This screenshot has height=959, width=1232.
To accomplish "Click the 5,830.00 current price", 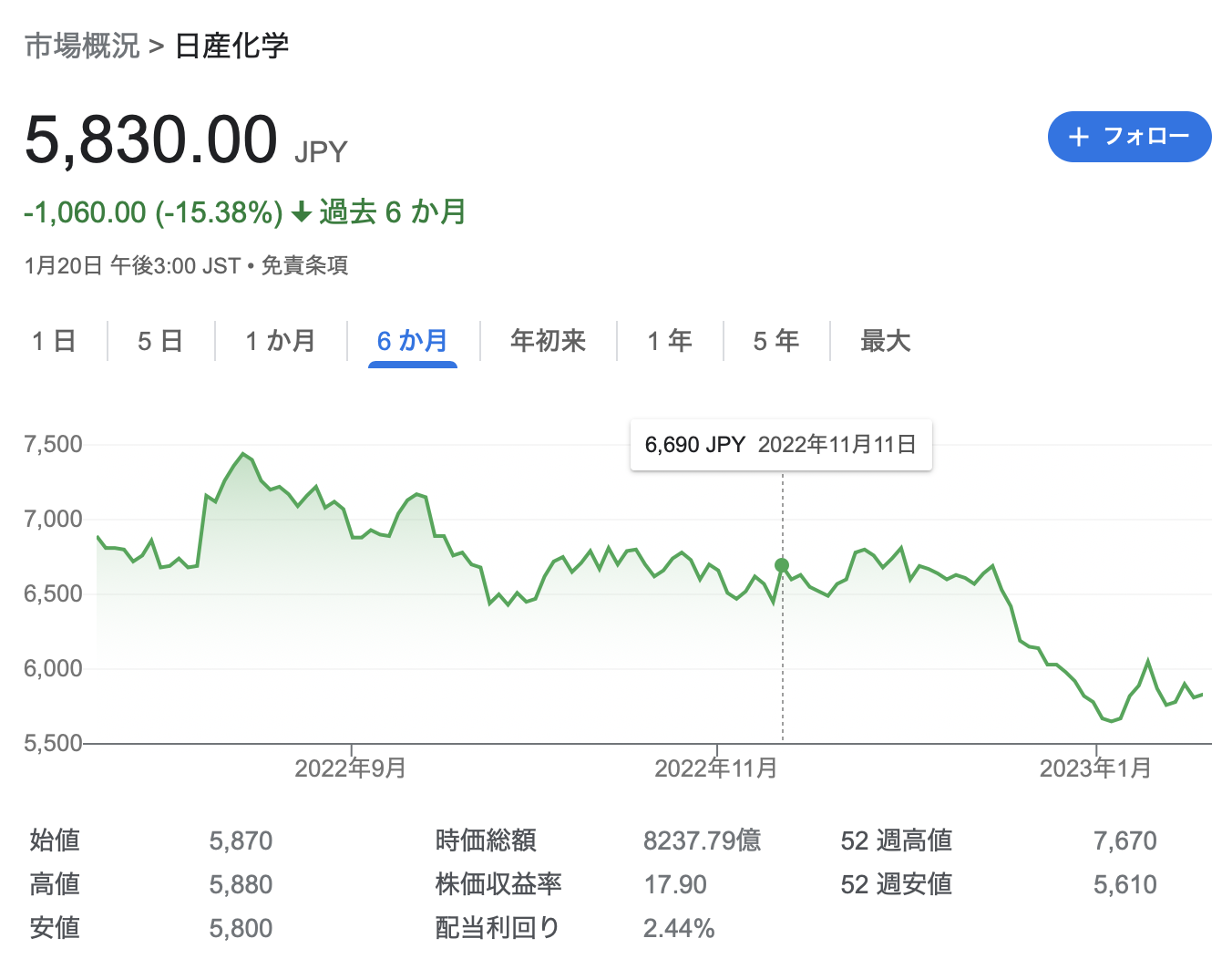I will tap(151, 139).
